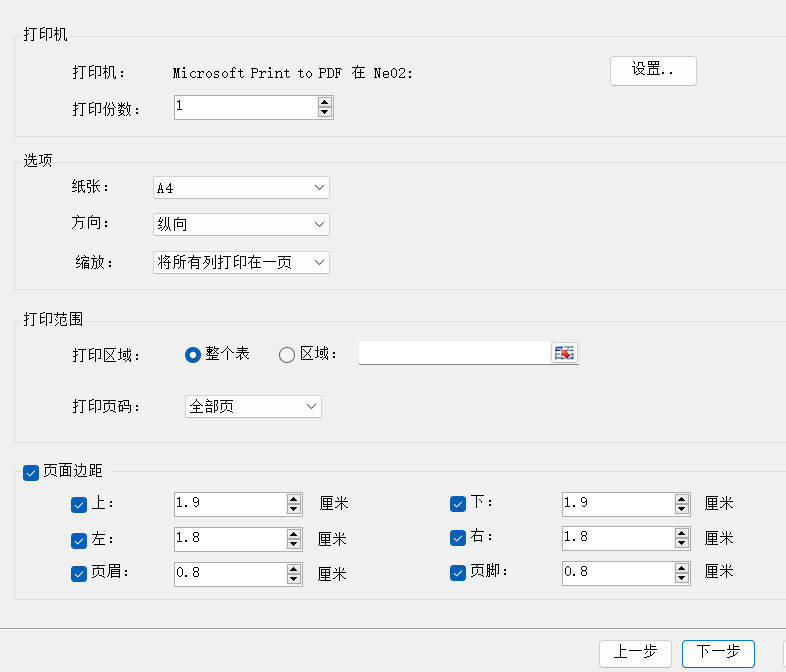This screenshot has height=672, width=786.
Task: Click the range selector icon next to 区域 field
Action: coord(565,353)
